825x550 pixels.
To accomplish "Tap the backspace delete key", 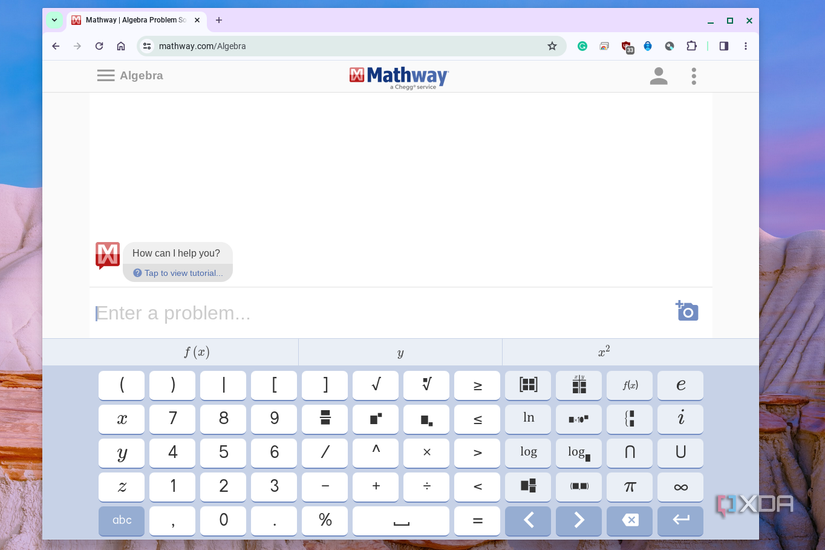I will point(630,520).
